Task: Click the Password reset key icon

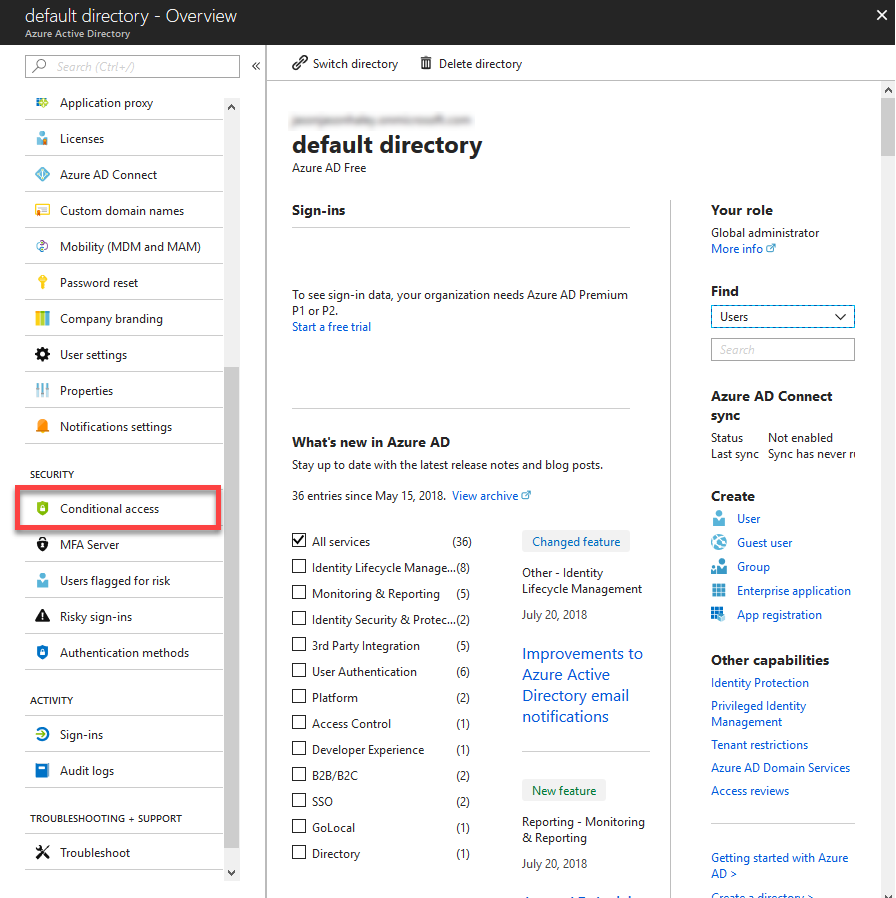Action: click(42, 282)
